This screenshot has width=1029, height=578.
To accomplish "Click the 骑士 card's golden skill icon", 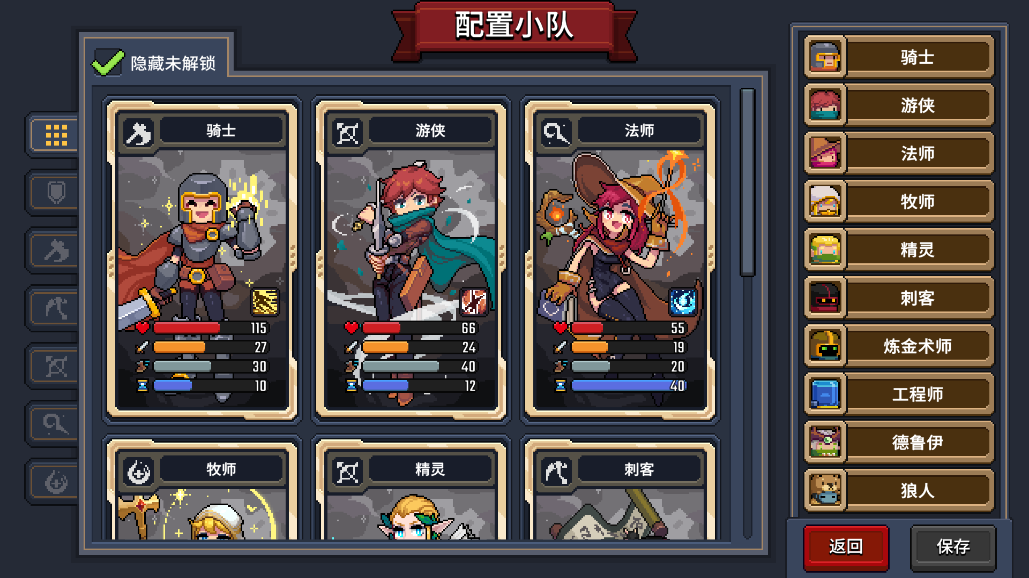I will coord(264,301).
